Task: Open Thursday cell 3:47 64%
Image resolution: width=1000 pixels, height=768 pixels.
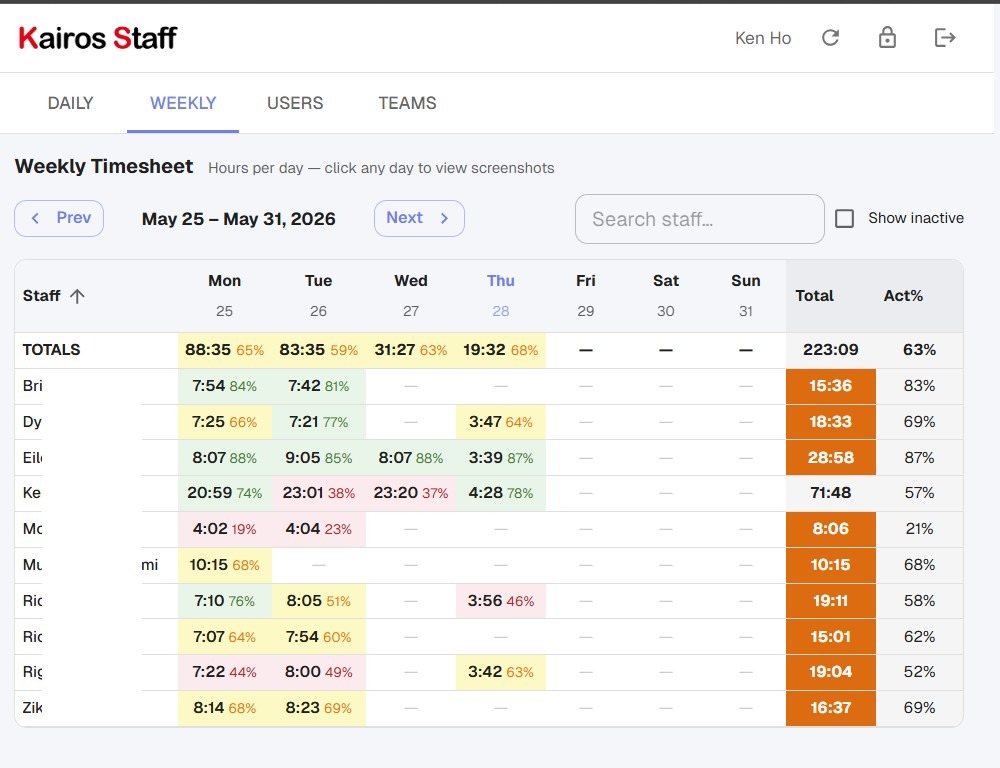Action: 501,422
